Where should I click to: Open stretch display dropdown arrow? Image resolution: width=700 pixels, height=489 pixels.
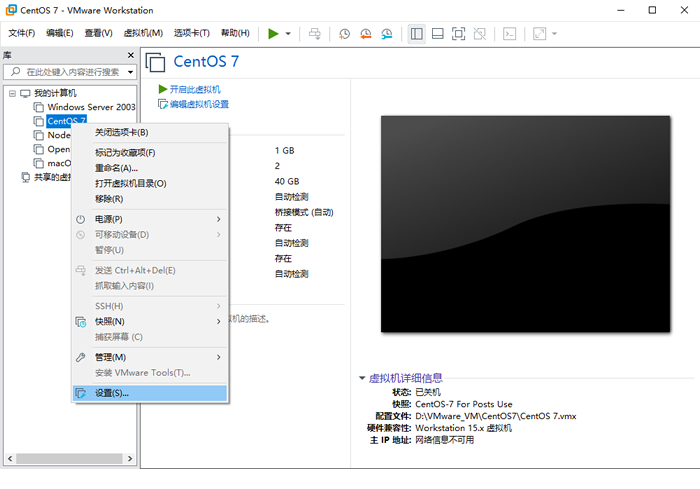[x=554, y=33]
